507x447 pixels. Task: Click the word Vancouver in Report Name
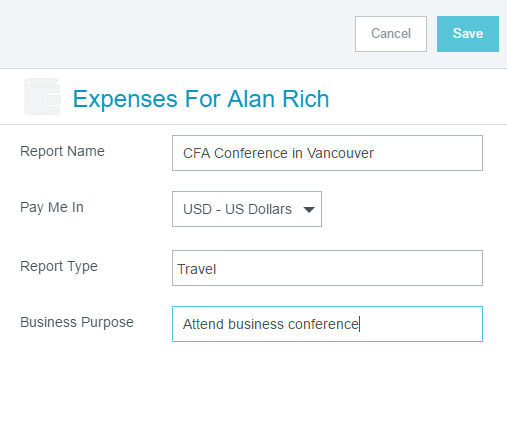coord(340,153)
